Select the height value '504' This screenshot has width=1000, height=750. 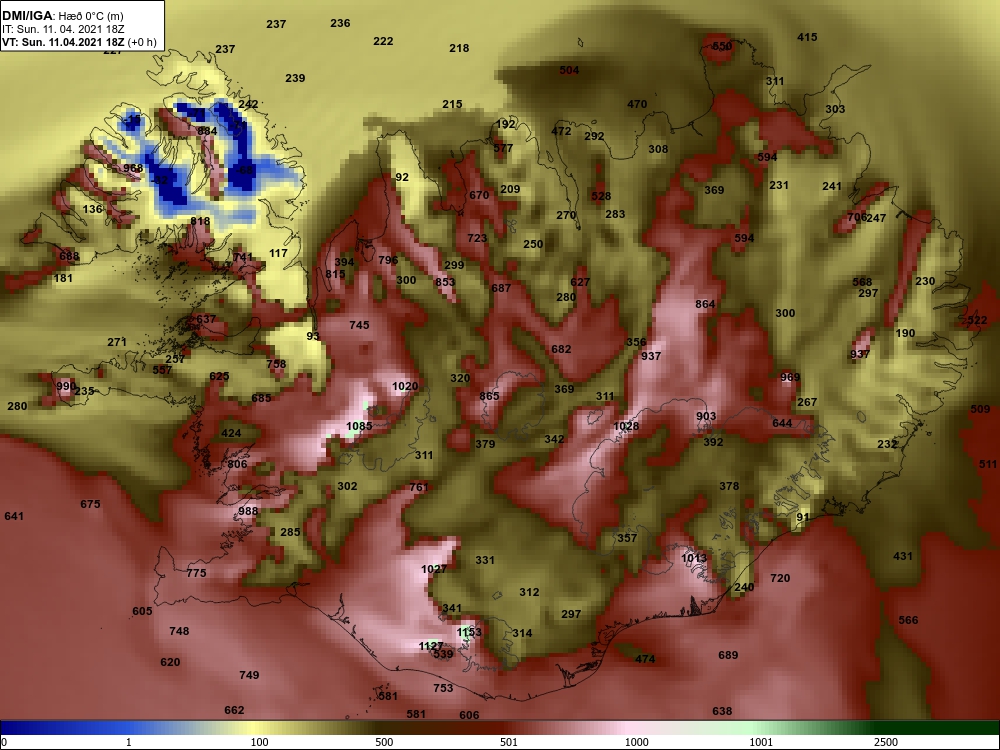(569, 70)
